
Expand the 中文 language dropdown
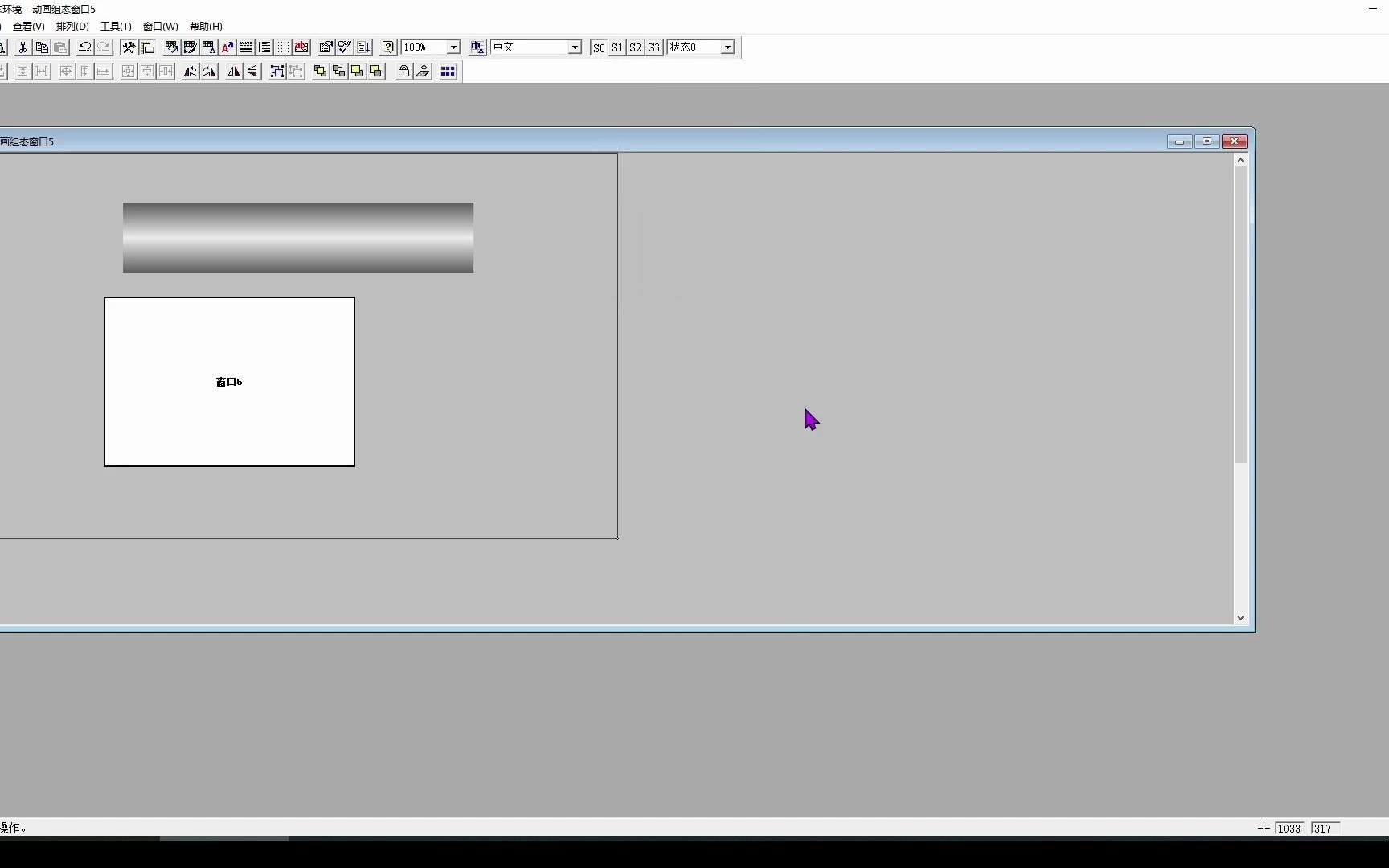coord(575,47)
